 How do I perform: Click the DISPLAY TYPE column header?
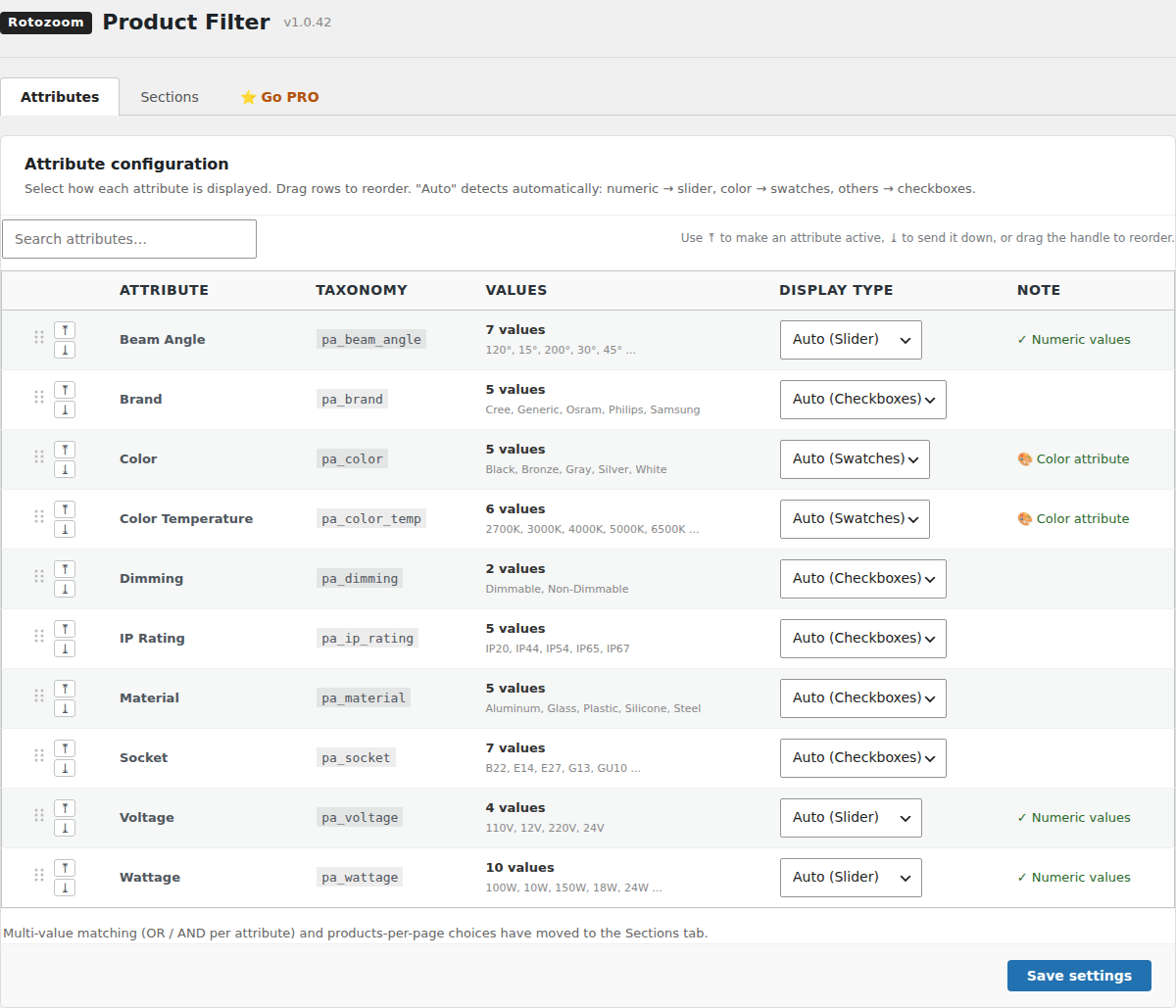click(x=836, y=290)
